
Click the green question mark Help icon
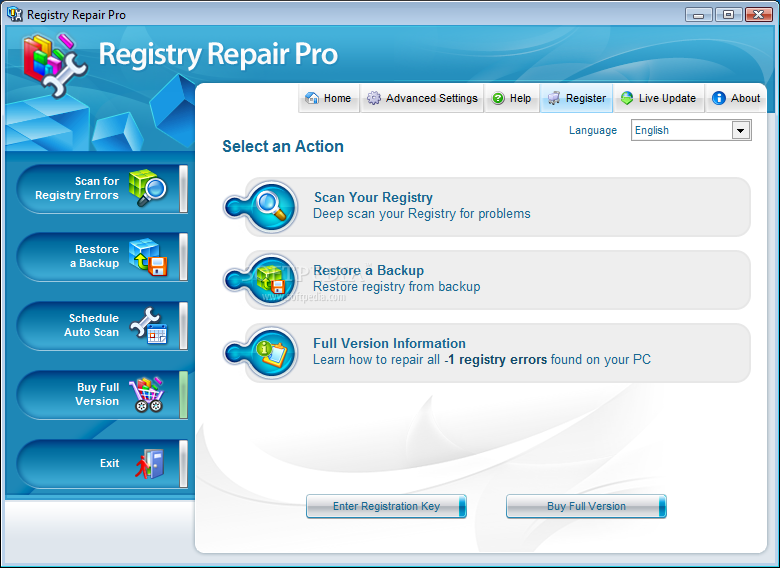tap(498, 98)
